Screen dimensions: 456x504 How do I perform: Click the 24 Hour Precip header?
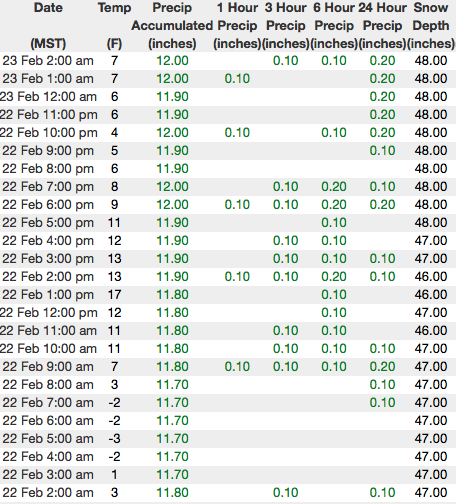tap(382, 26)
